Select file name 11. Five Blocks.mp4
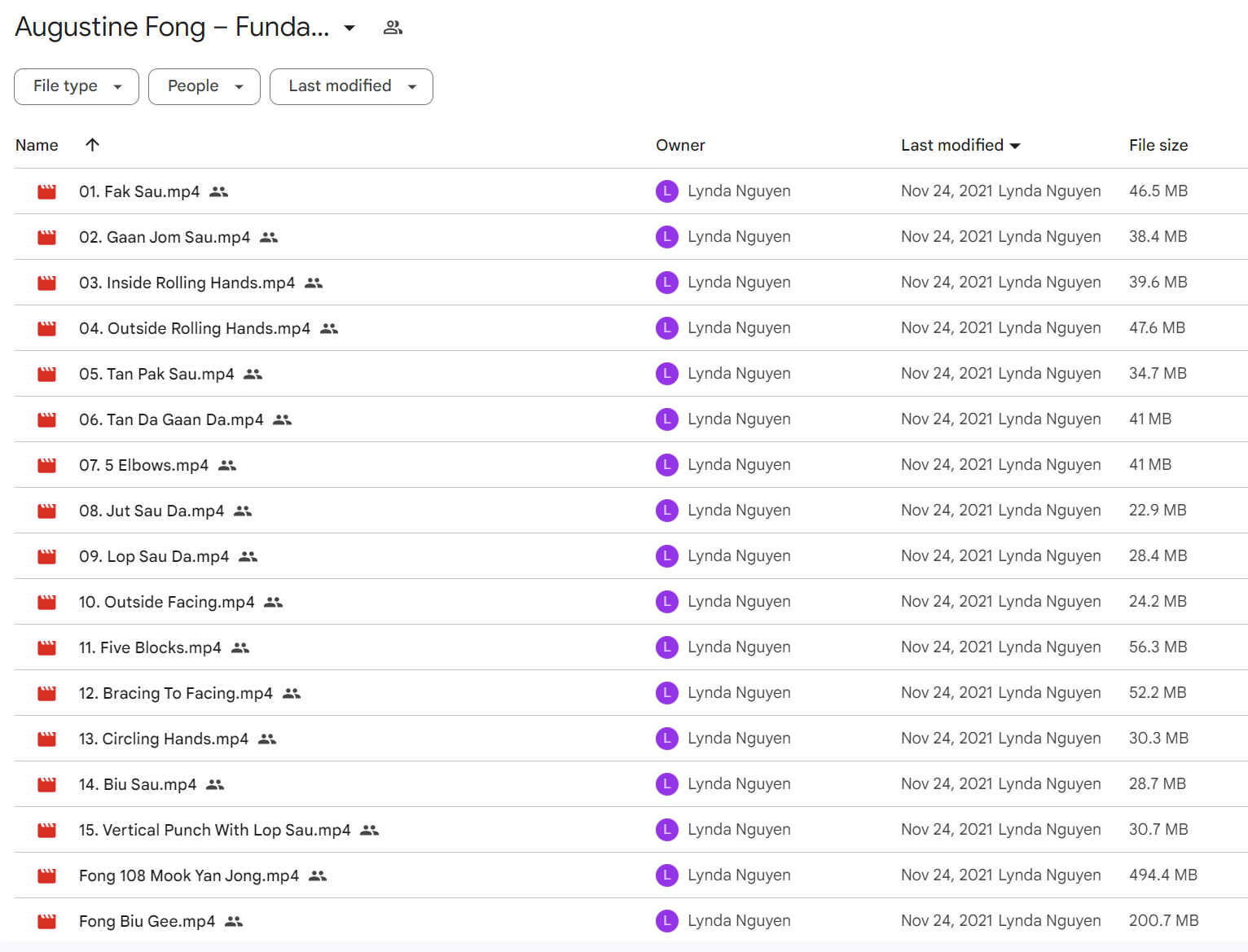 [150, 647]
